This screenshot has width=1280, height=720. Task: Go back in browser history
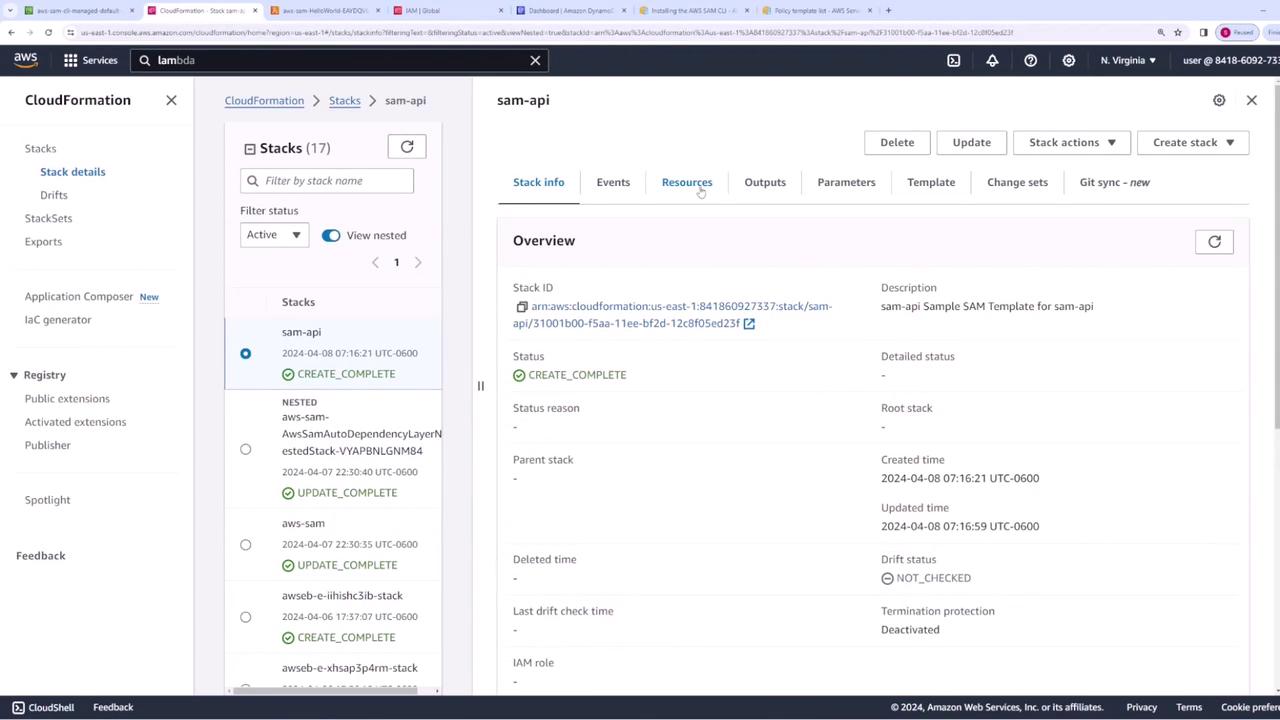point(11,32)
